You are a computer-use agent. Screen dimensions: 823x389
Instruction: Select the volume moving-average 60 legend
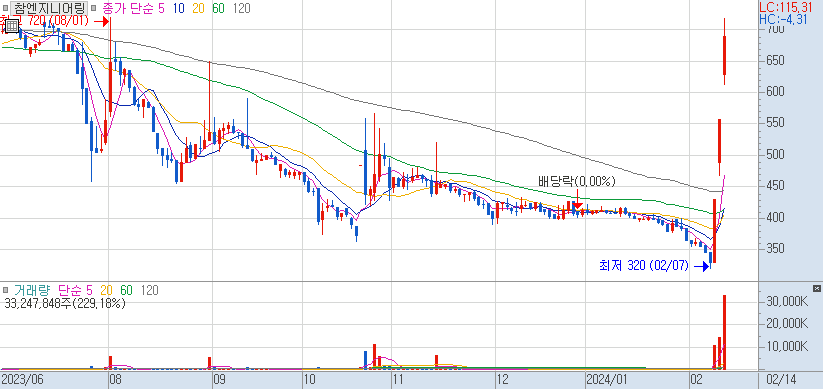[127, 290]
